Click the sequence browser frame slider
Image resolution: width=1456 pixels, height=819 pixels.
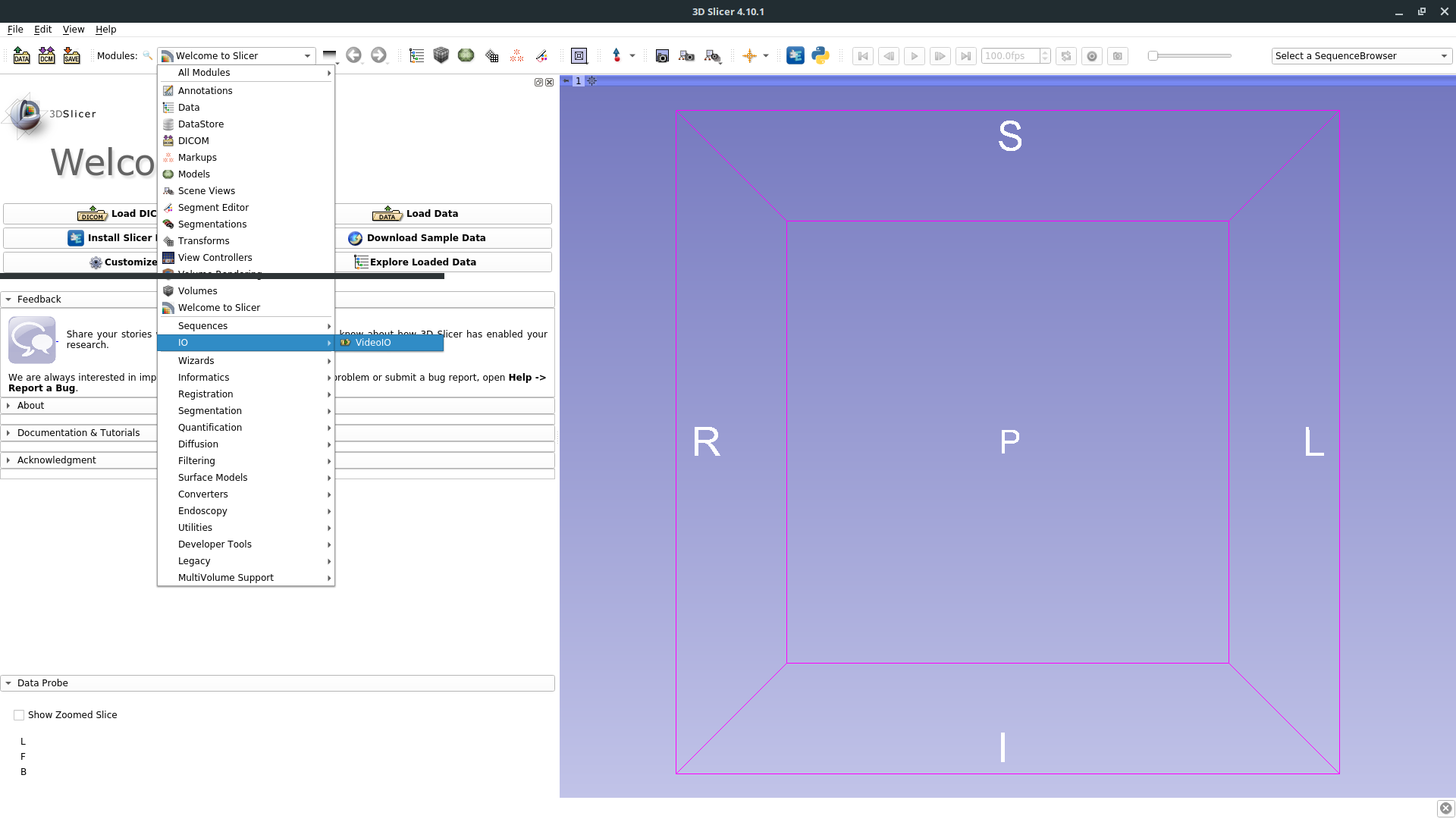(x=1189, y=55)
